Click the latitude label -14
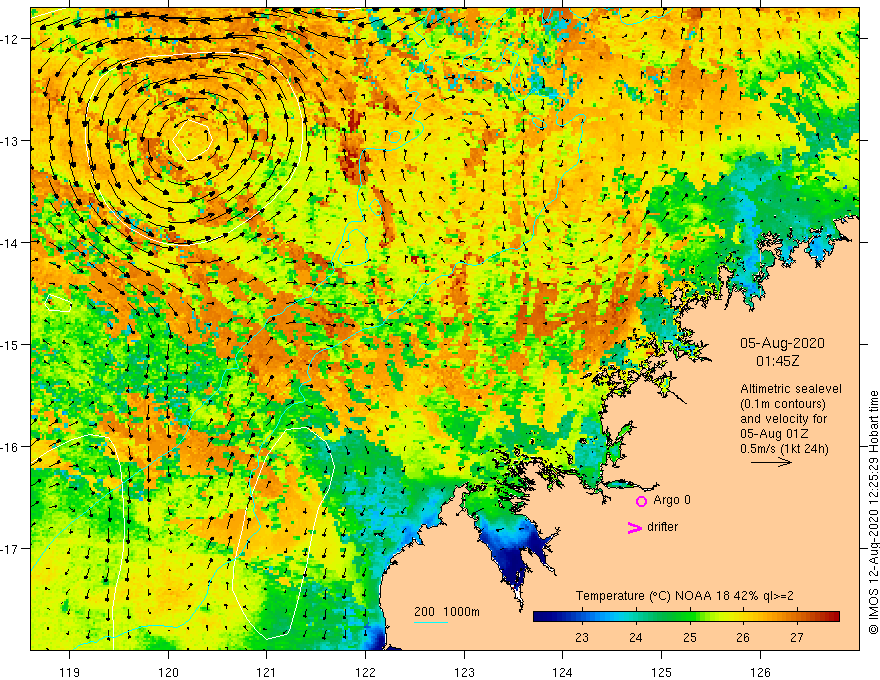 (11, 243)
